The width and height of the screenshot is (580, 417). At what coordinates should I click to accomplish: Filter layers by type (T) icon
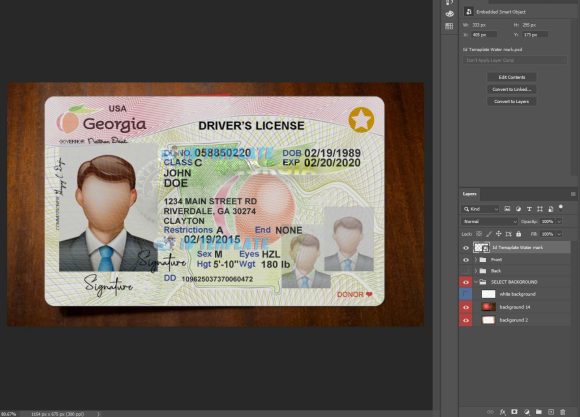pos(529,209)
